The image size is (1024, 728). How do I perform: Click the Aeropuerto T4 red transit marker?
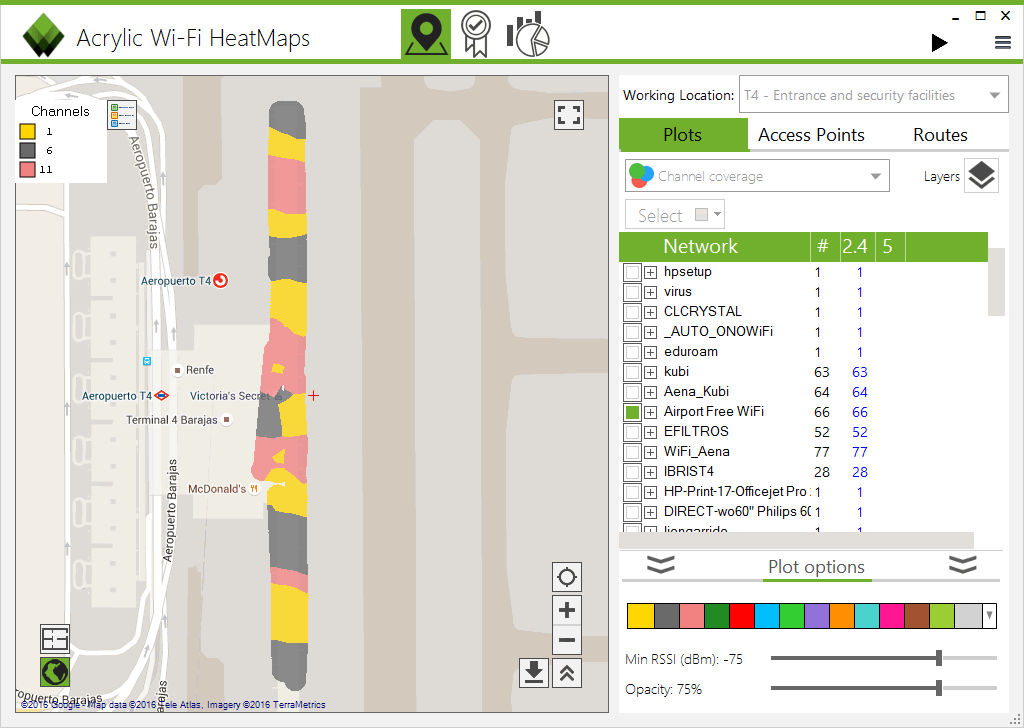(x=221, y=281)
